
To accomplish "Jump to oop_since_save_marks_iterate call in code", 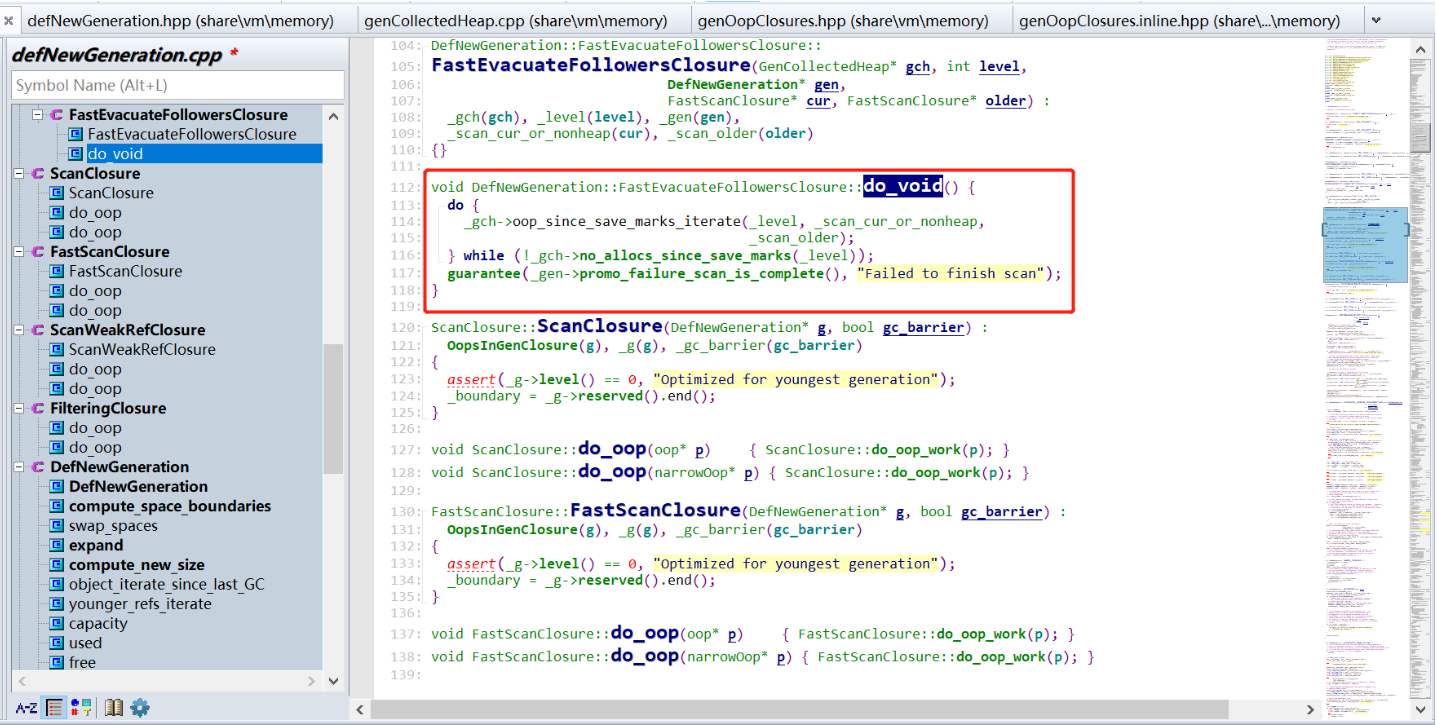I will tap(628, 222).
